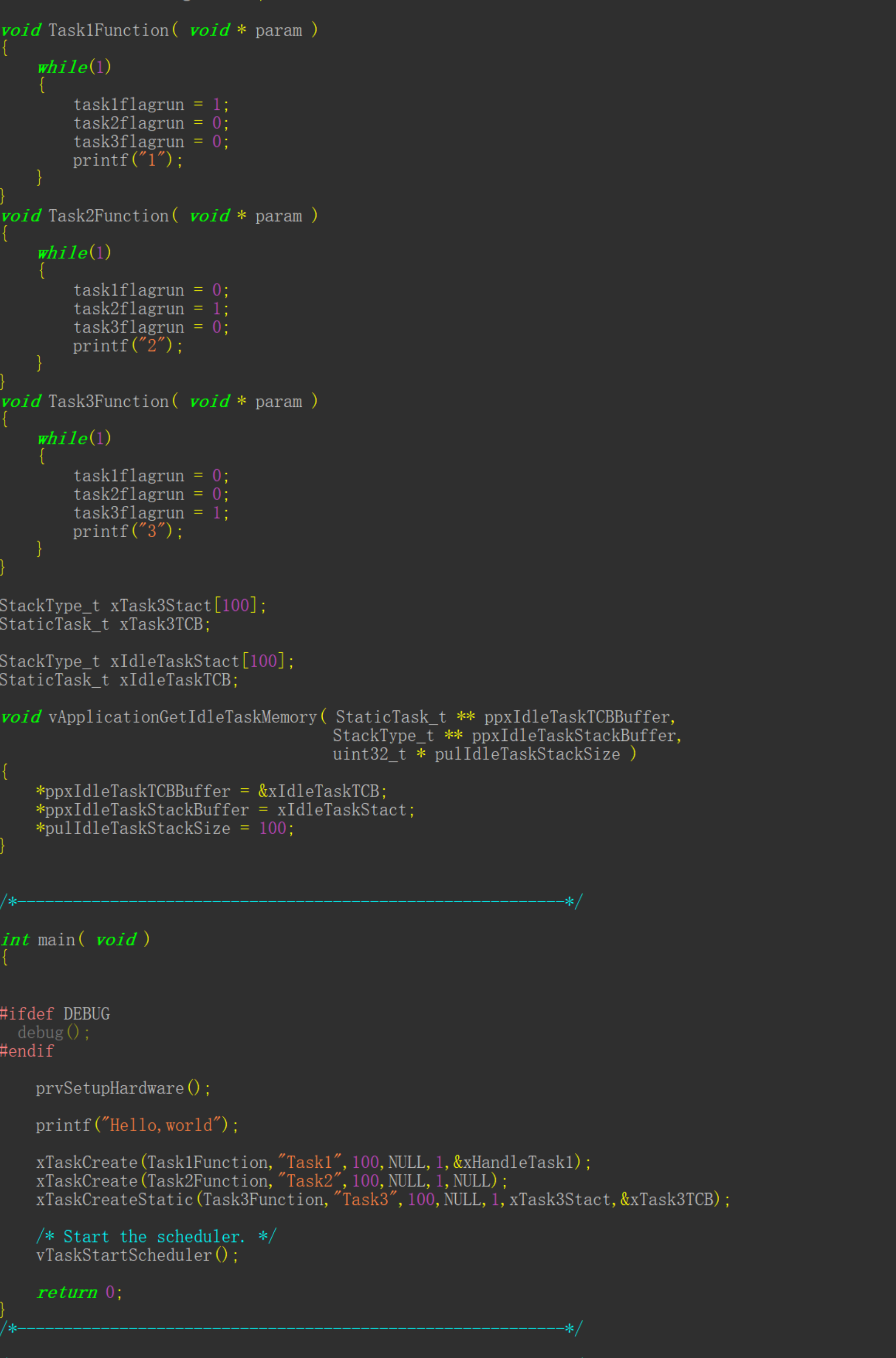Viewport: 896px width, 1358px height.
Task: Click printf("1") line
Action: tap(128, 160)
